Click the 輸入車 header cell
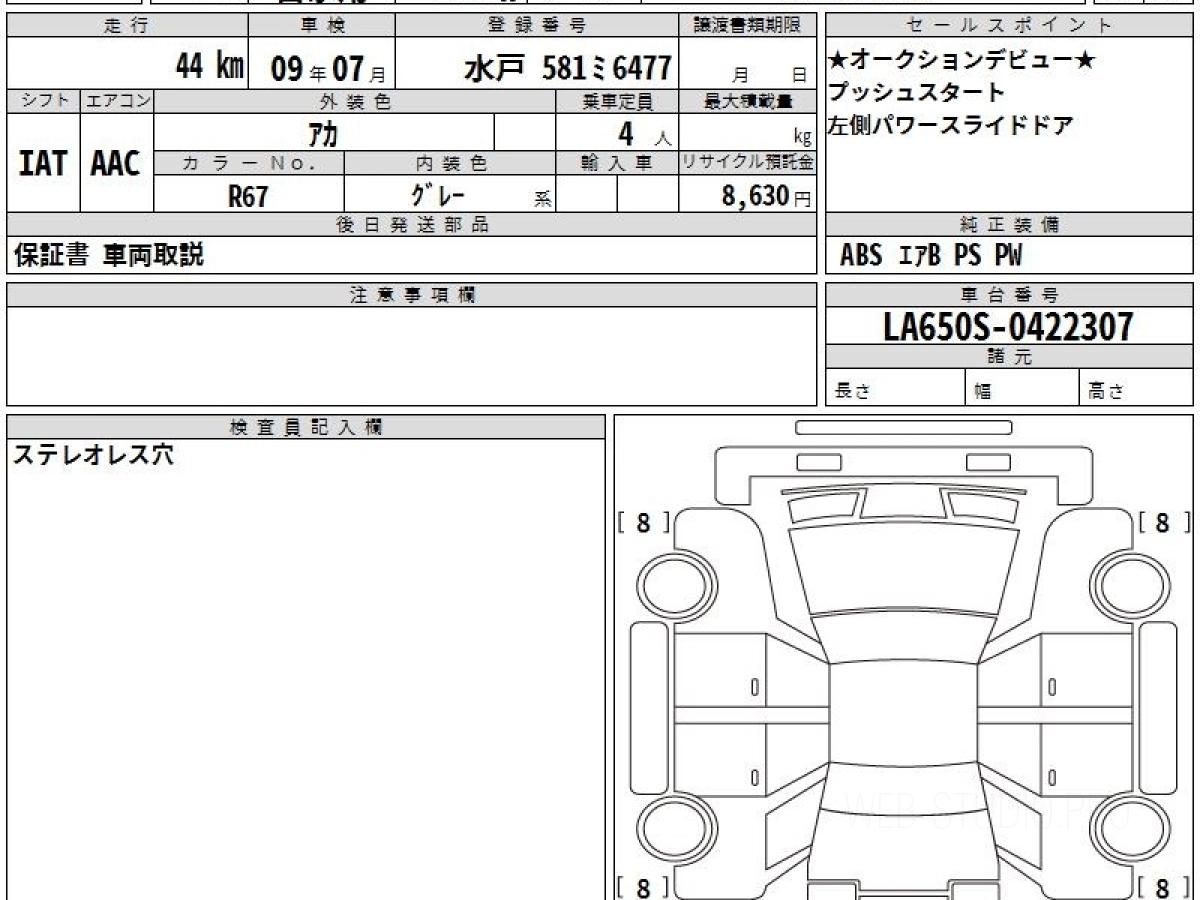 pos(617,163)
